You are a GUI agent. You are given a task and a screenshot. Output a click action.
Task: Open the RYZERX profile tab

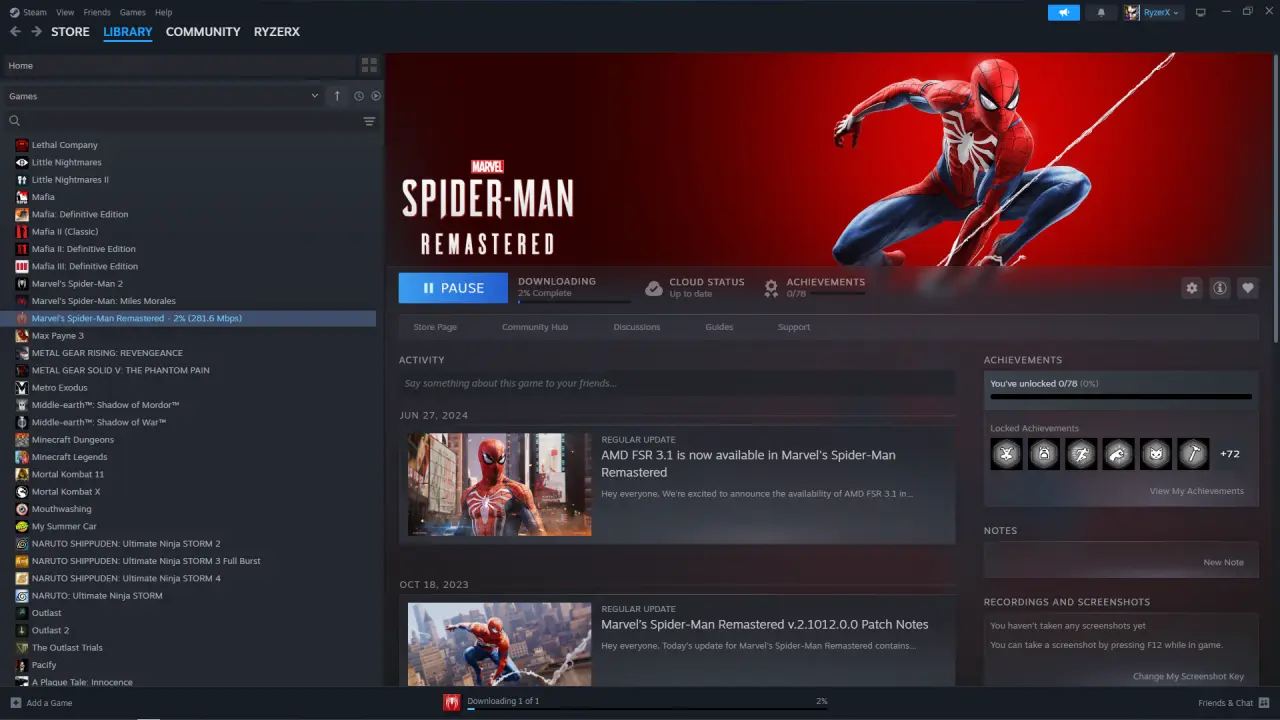(277, 32)
